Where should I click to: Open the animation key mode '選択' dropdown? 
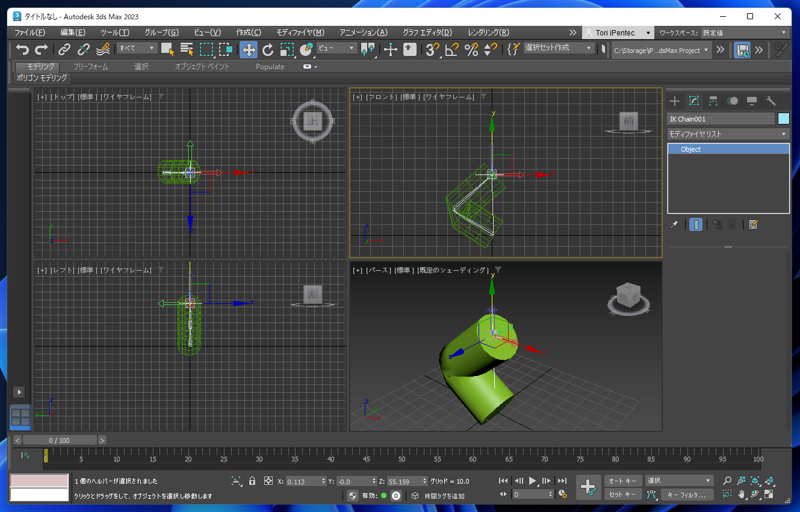pyautogui.click(x=679, y=480)
